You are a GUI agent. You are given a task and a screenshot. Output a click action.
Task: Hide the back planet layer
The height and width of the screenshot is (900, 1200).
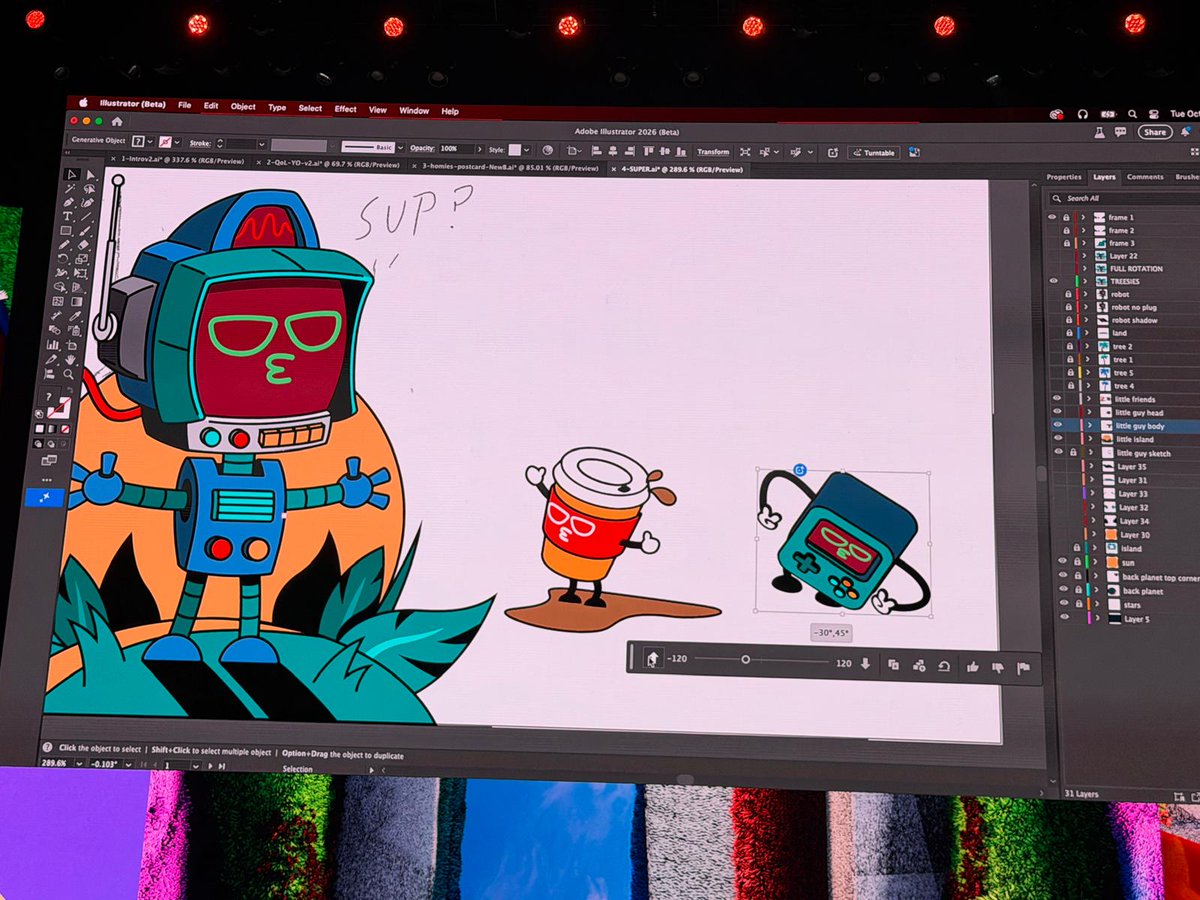coord(1064,591)
